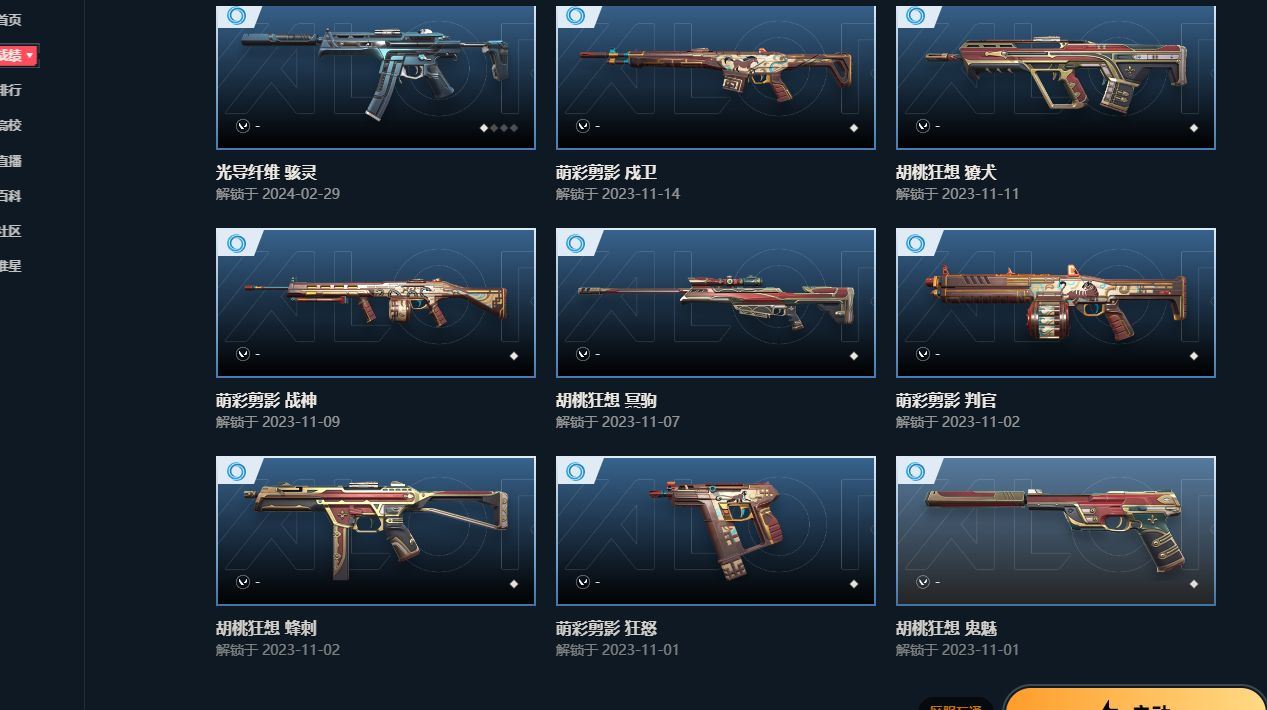This screenshot has height=710, width=1267.
Task: Click the diamond level marker on 萌彩剪影 判官 card
Action: click(x=1194, y=356)
